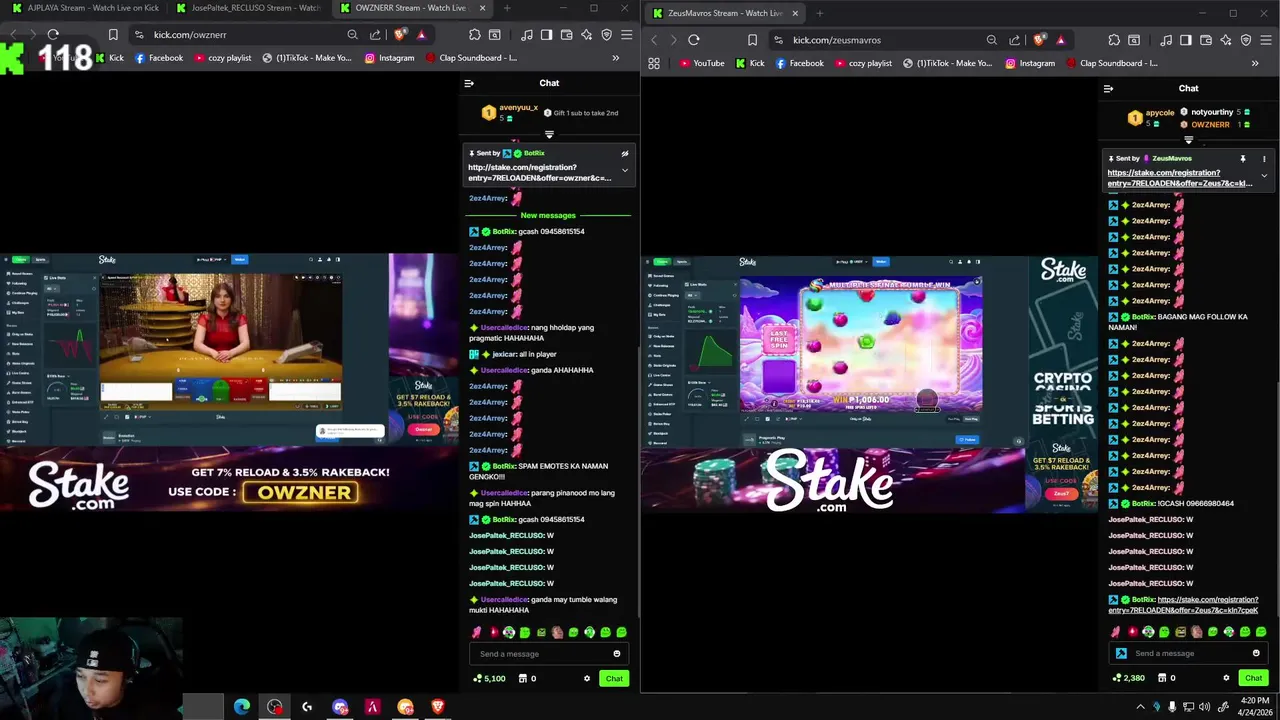Bookmark the kick.com/zeusmavros page
Screen dimensions: 1280x720
coord(753,40)
